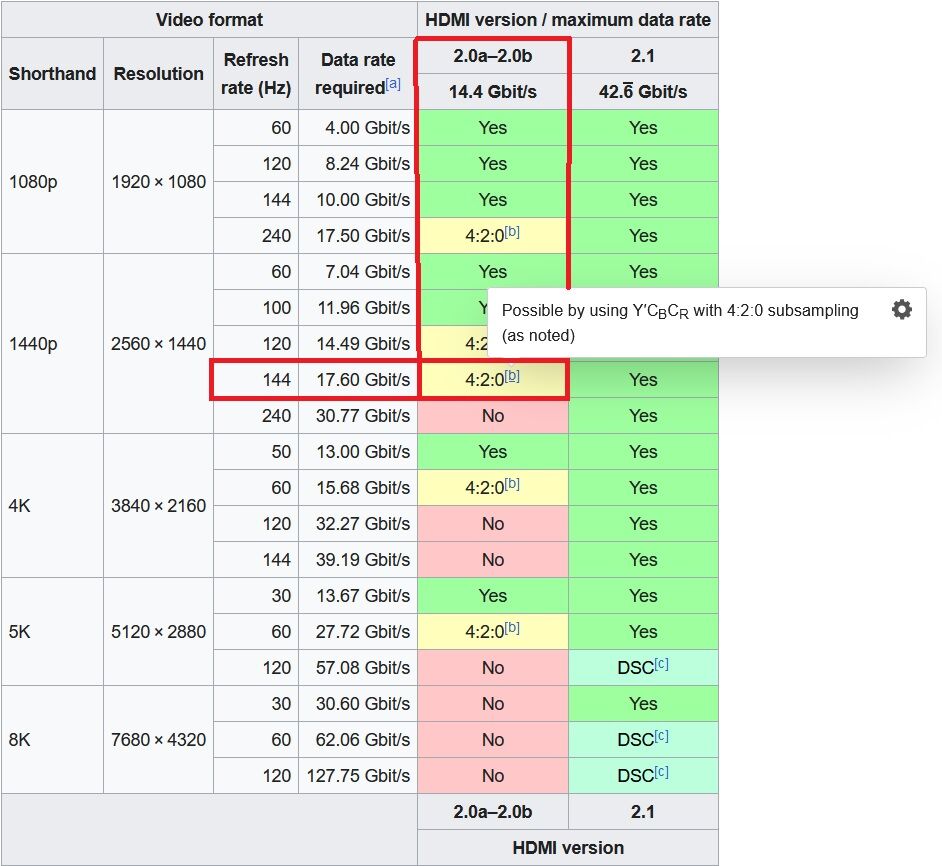Image resolution: width=942 pixels, height=866 pixels.
Task: Click the '62.06 Gbit/s' data rate cell
Action: 358,740
